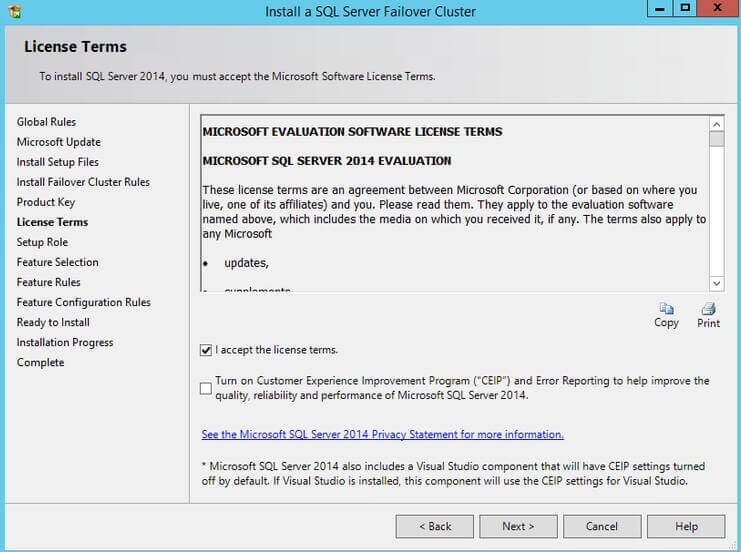Click 'MICROSOFT EVALUATION SOFTWARE LICENSE TERMS' heading
Image resolution: width=741 pixels, height=552 pixels.
353,132
